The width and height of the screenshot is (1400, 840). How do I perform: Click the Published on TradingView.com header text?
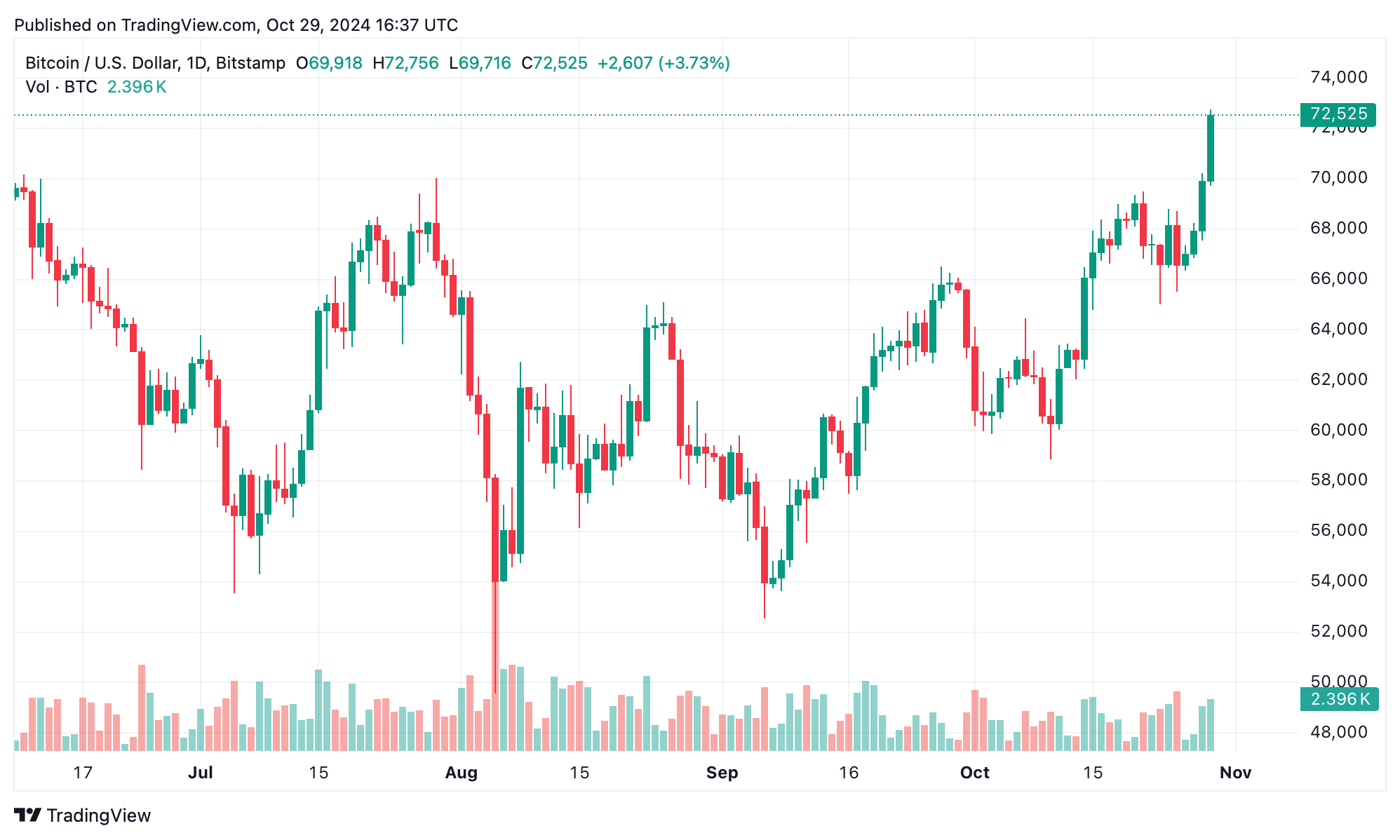(236, 25)
